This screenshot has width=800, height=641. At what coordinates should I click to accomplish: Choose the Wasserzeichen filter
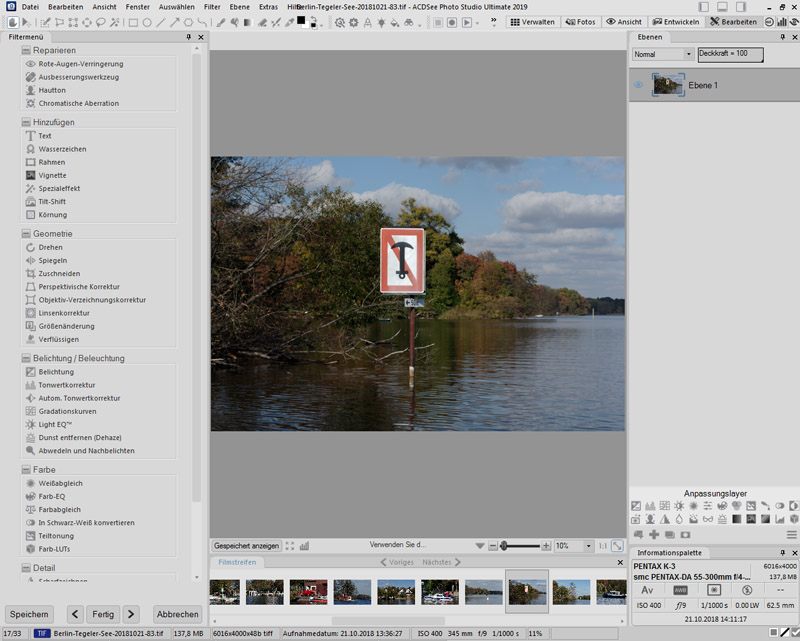coord(62,149)
